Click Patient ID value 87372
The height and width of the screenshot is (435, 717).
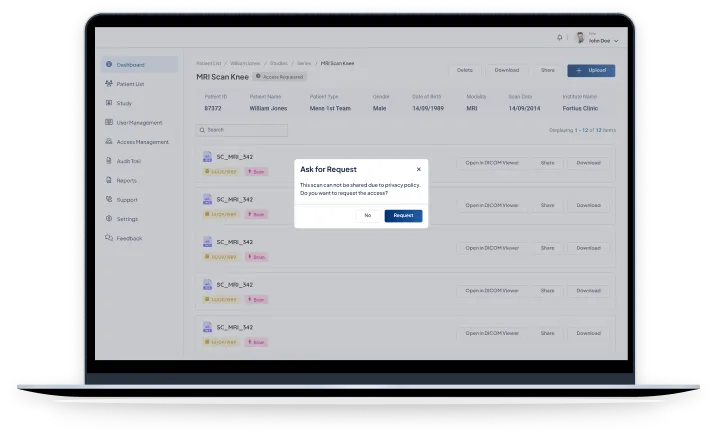[x=213, y=108]
